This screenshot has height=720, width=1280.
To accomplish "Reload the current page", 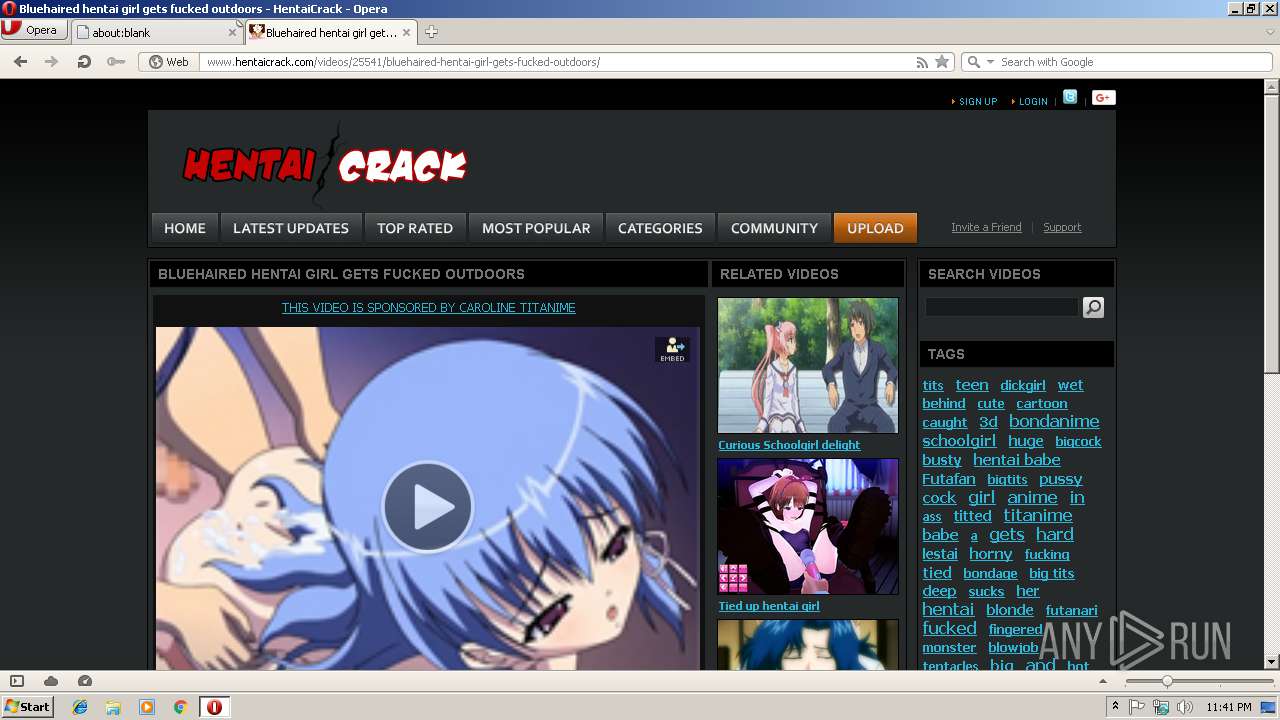I will (84, 62).
